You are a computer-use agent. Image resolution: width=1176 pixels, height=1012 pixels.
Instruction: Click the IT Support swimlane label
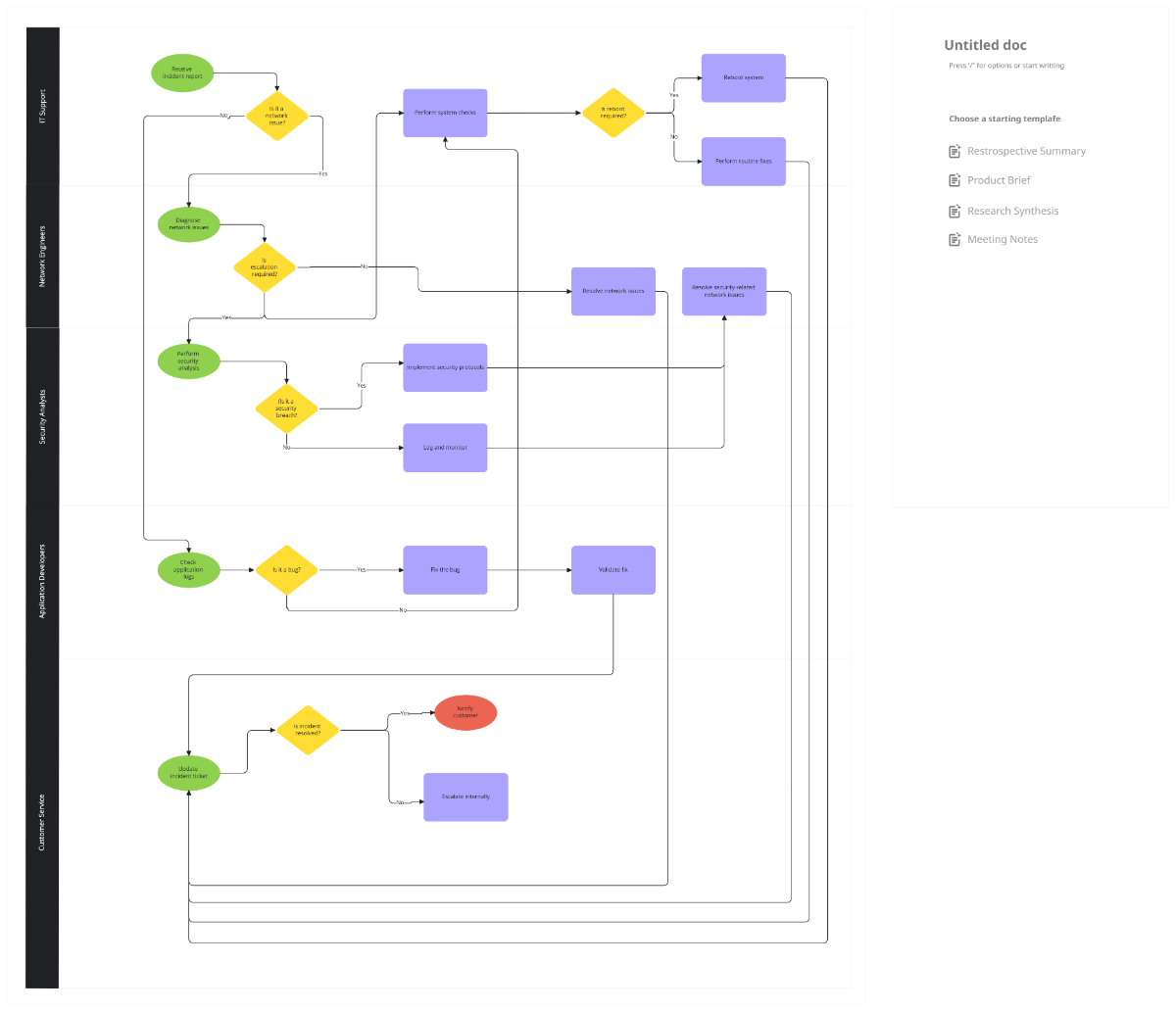point(42,105)
